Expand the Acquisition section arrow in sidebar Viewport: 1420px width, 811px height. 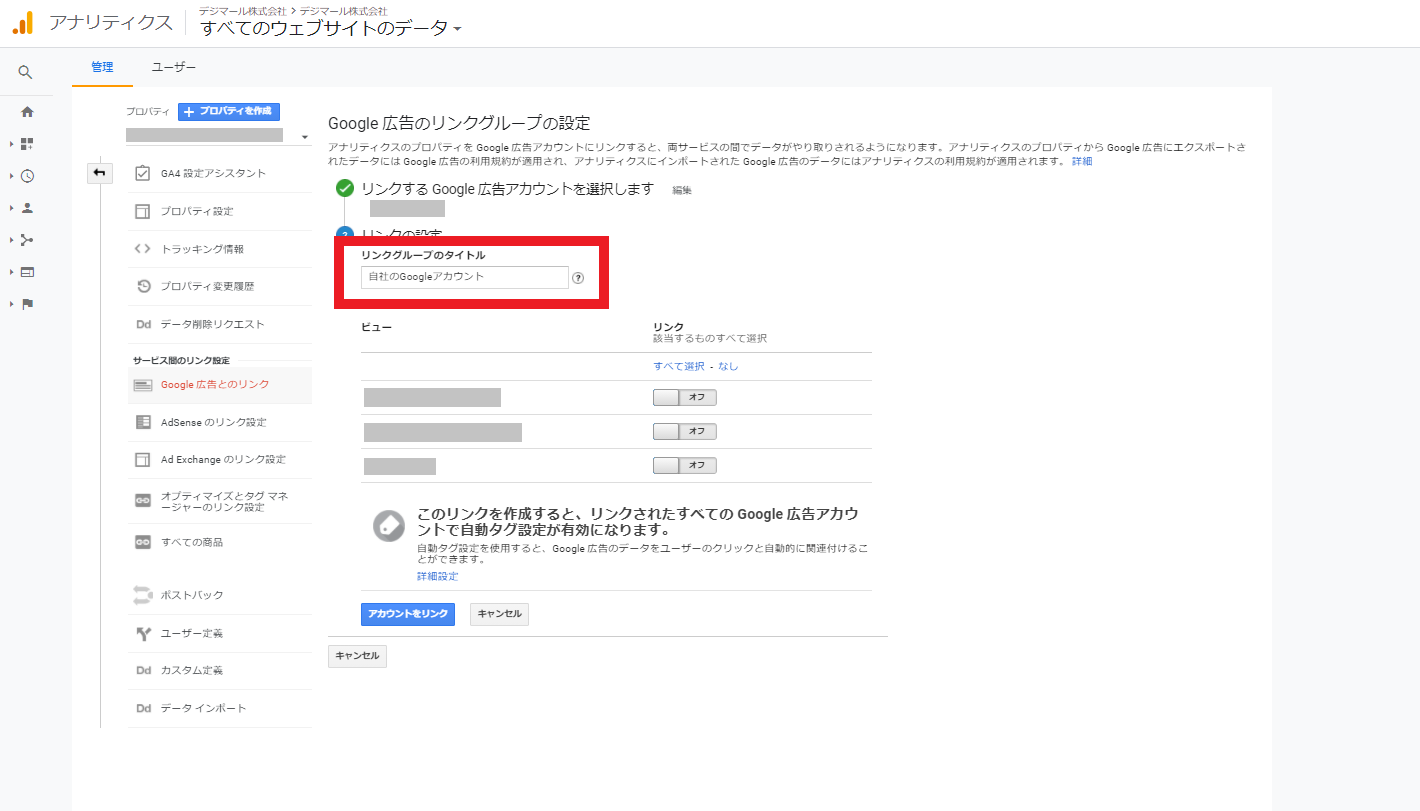[x=12, y=240]
